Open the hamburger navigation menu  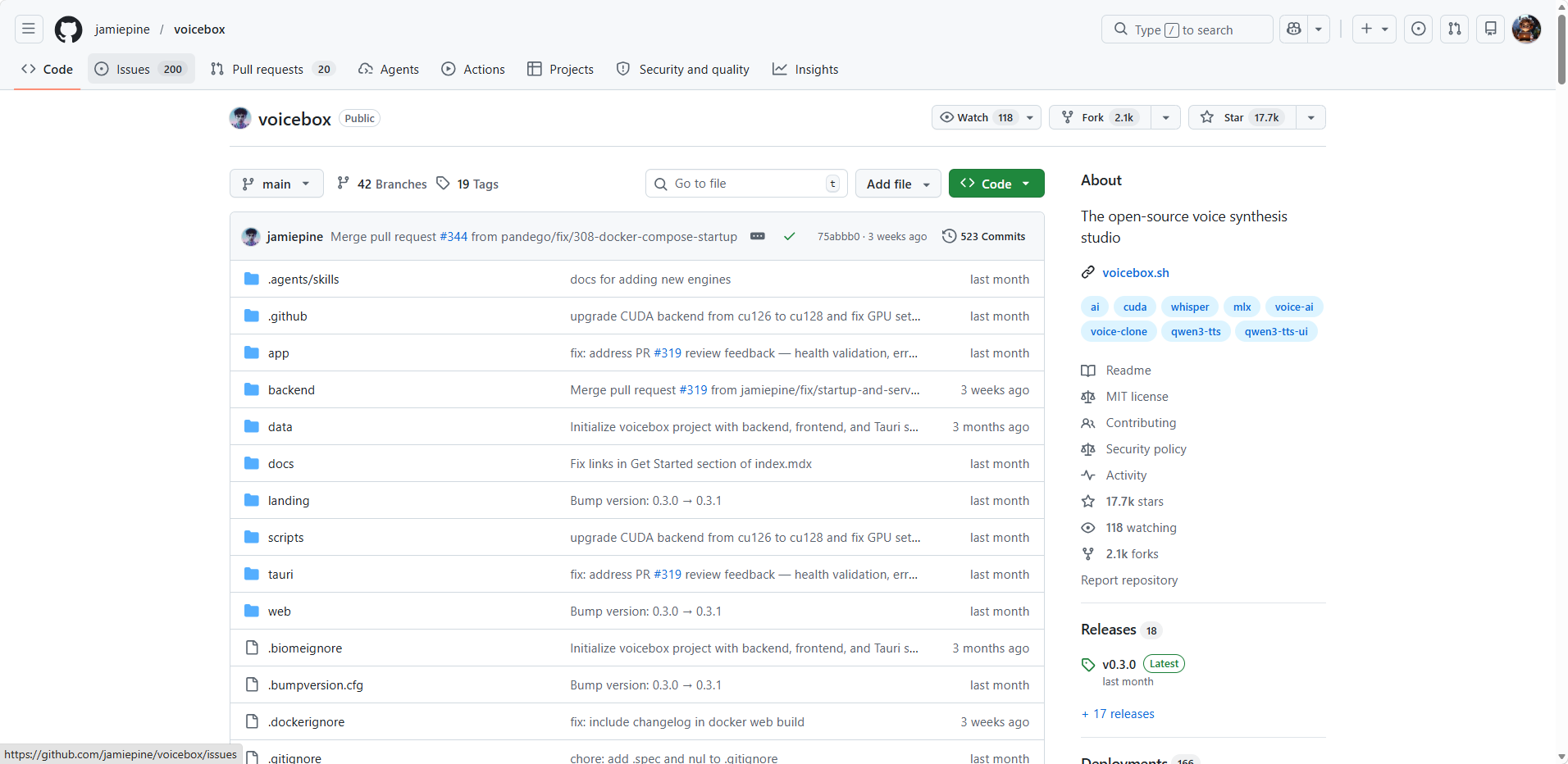click(29, 30)
